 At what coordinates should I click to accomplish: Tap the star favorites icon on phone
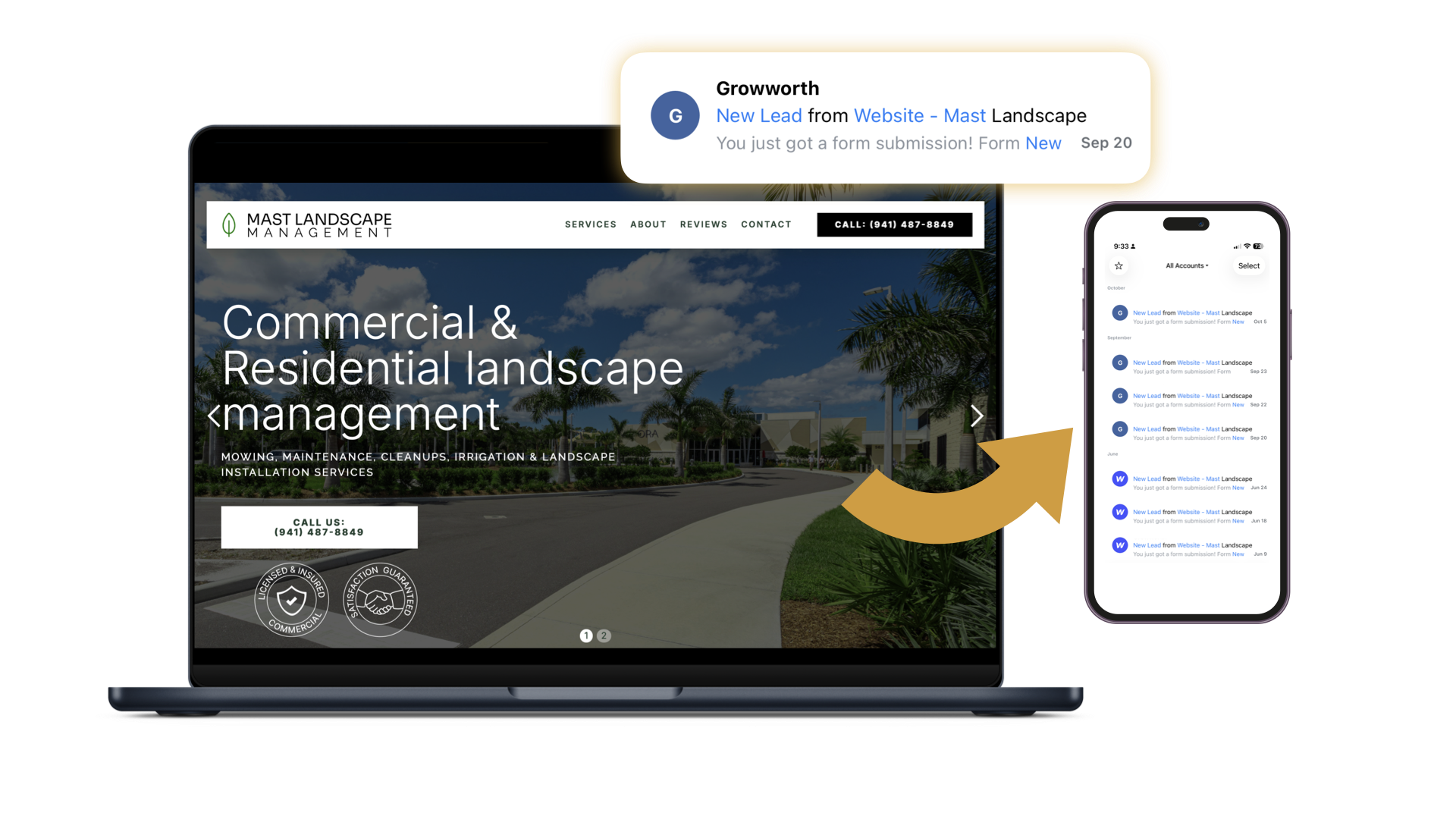point(1119,266)
